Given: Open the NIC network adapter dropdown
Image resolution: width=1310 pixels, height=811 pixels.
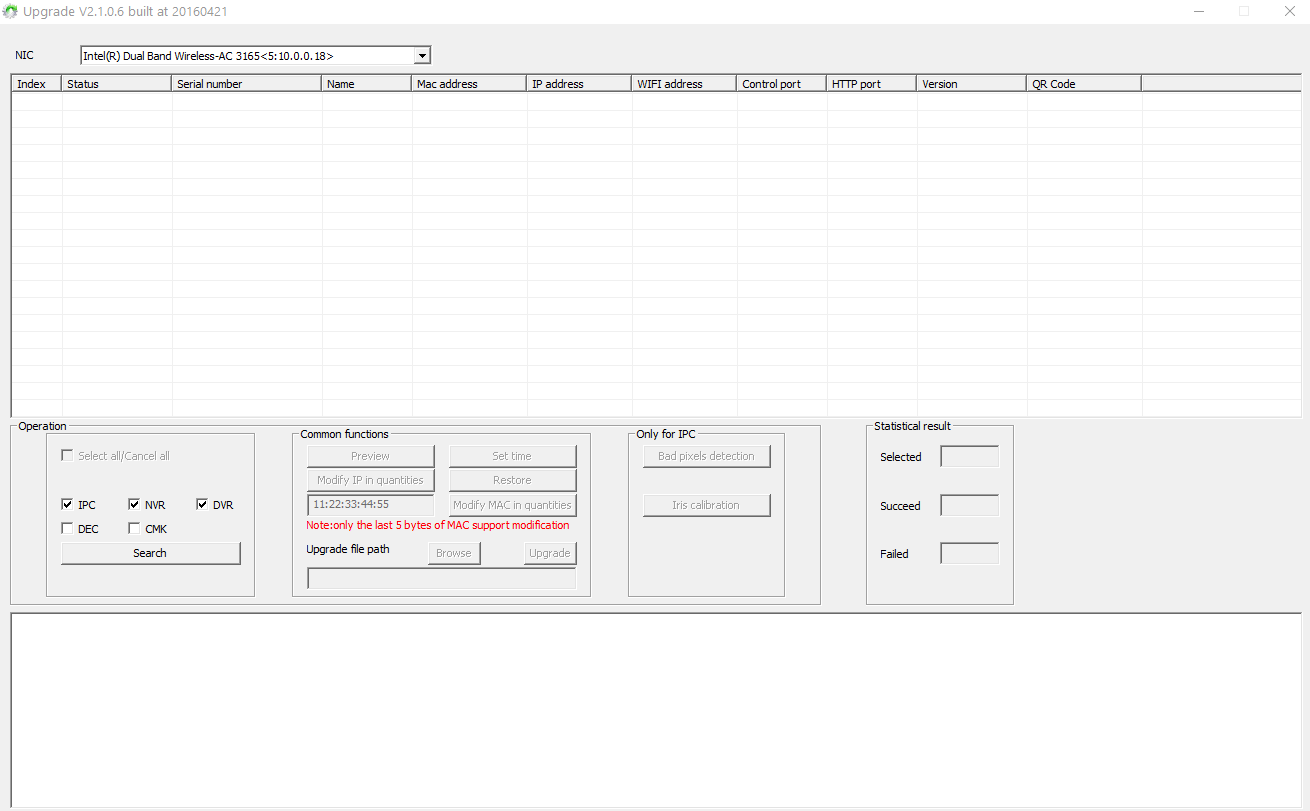Looking at the screenshot, I should (422, 56).
